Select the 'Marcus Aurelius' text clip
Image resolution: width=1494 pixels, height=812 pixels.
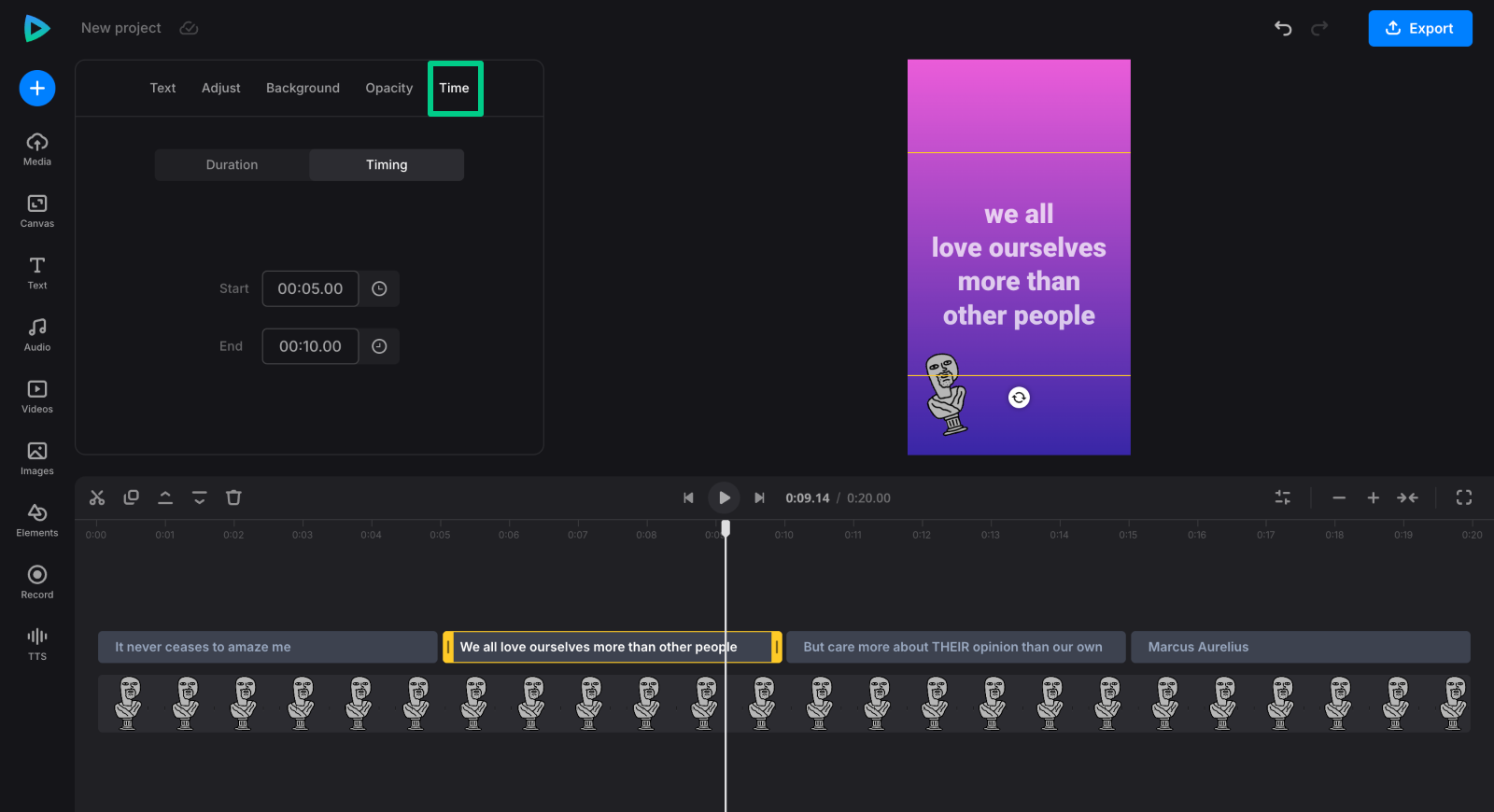tap(1301, 647)
